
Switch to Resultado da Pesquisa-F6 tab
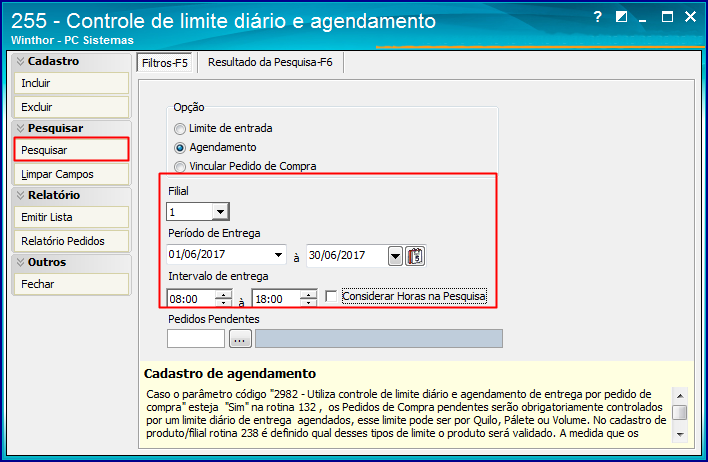270,62
